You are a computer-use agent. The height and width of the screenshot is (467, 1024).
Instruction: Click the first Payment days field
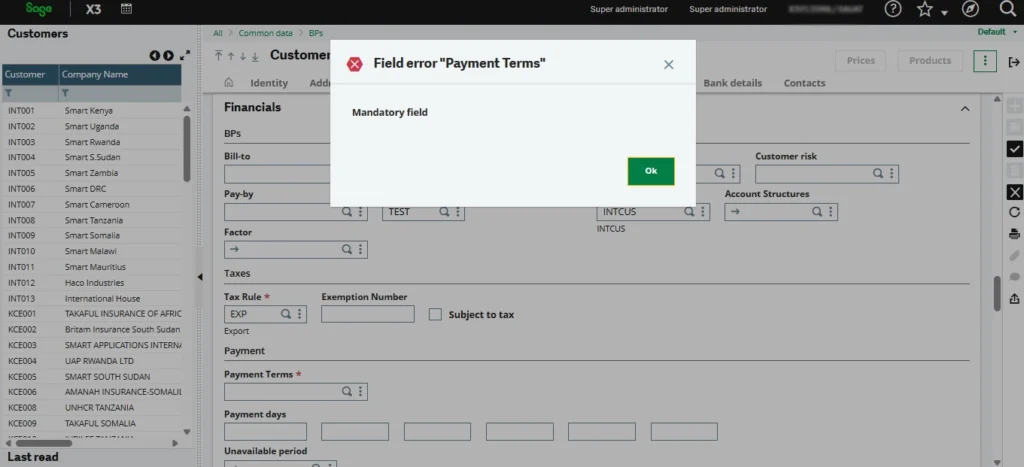pos(265,431)
